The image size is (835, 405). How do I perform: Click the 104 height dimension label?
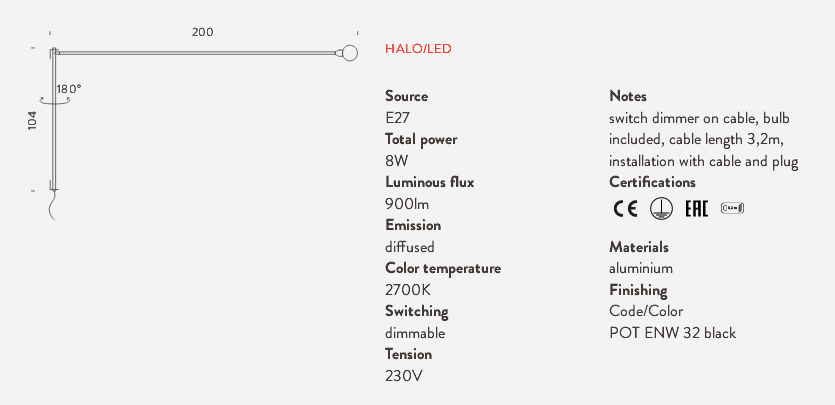coord(32,121)
